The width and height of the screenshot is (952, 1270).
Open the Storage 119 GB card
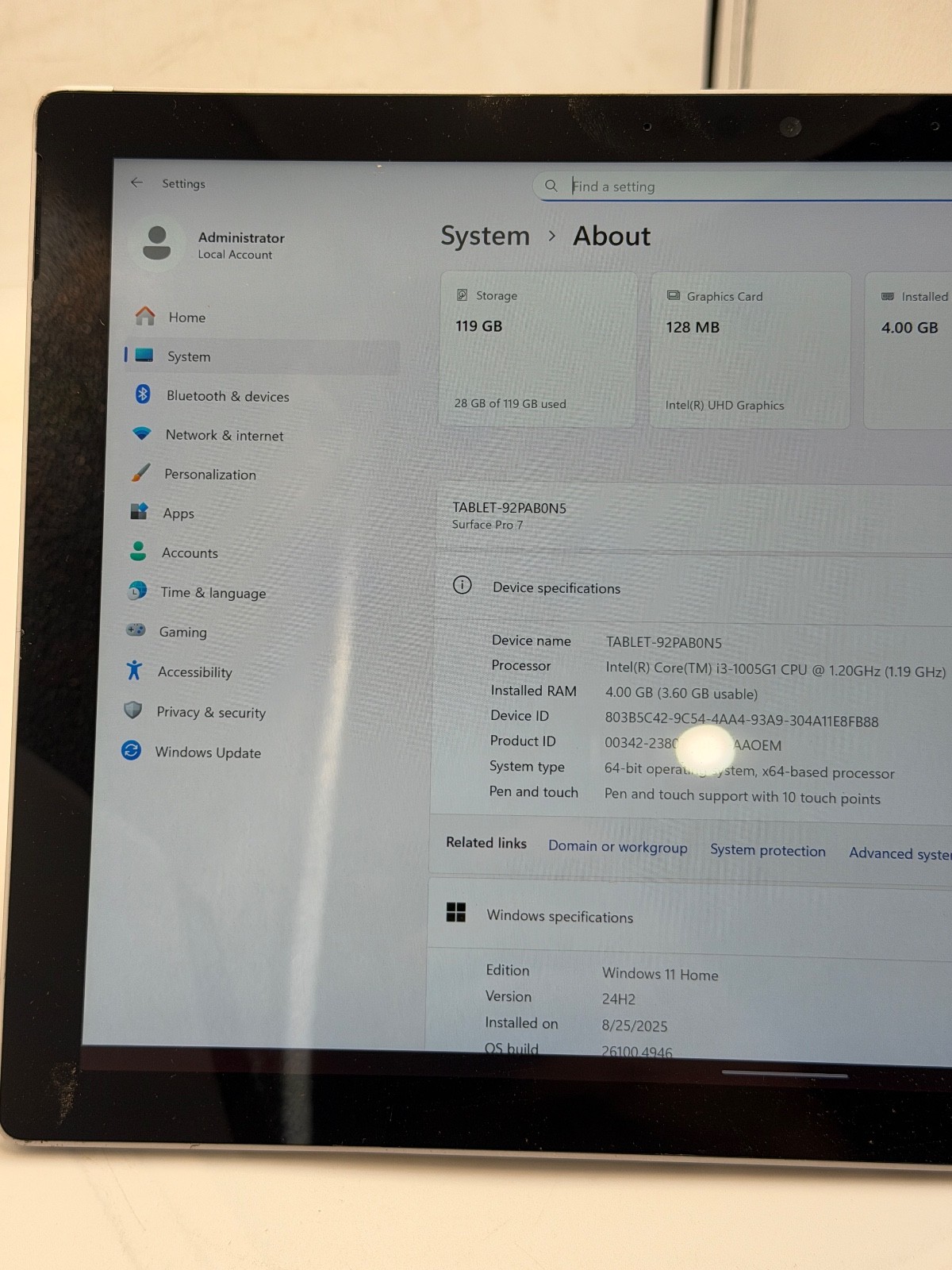(x=539, y=350)
